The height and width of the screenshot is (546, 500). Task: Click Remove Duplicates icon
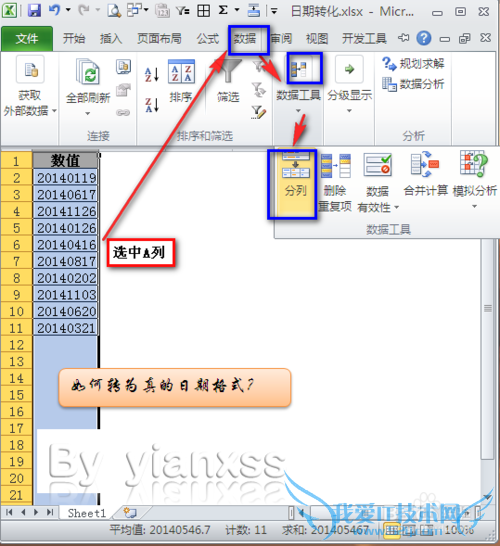335,165
